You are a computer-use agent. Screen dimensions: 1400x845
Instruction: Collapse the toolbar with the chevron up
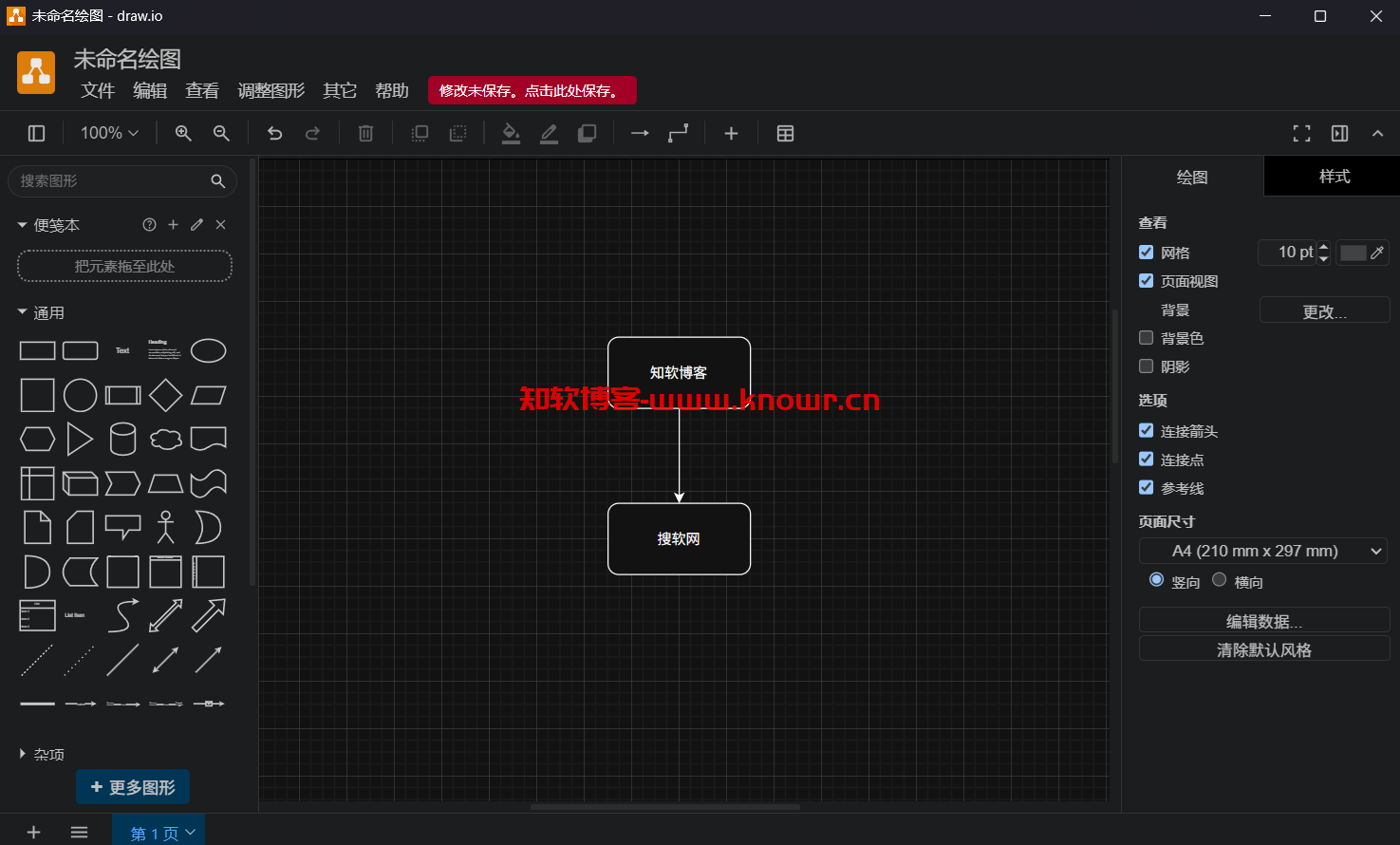(x=1377, y=134)
